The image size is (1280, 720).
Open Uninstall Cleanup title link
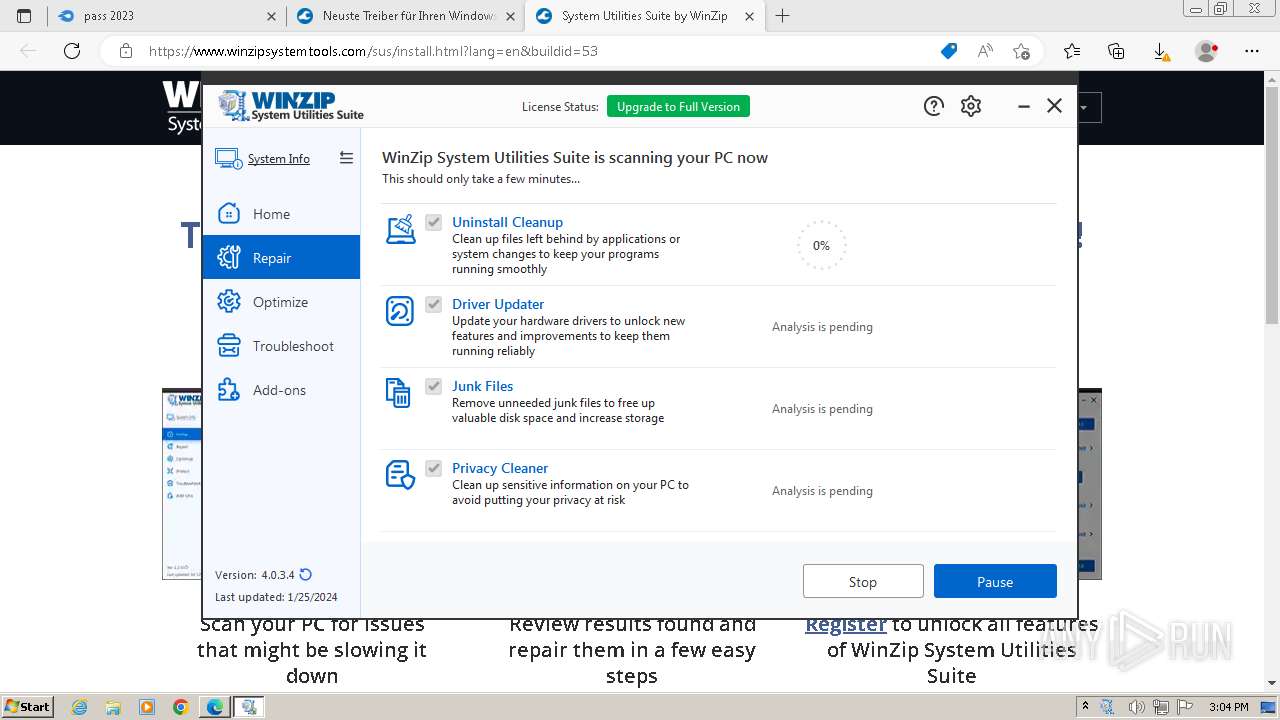click(x=507, y=222)
